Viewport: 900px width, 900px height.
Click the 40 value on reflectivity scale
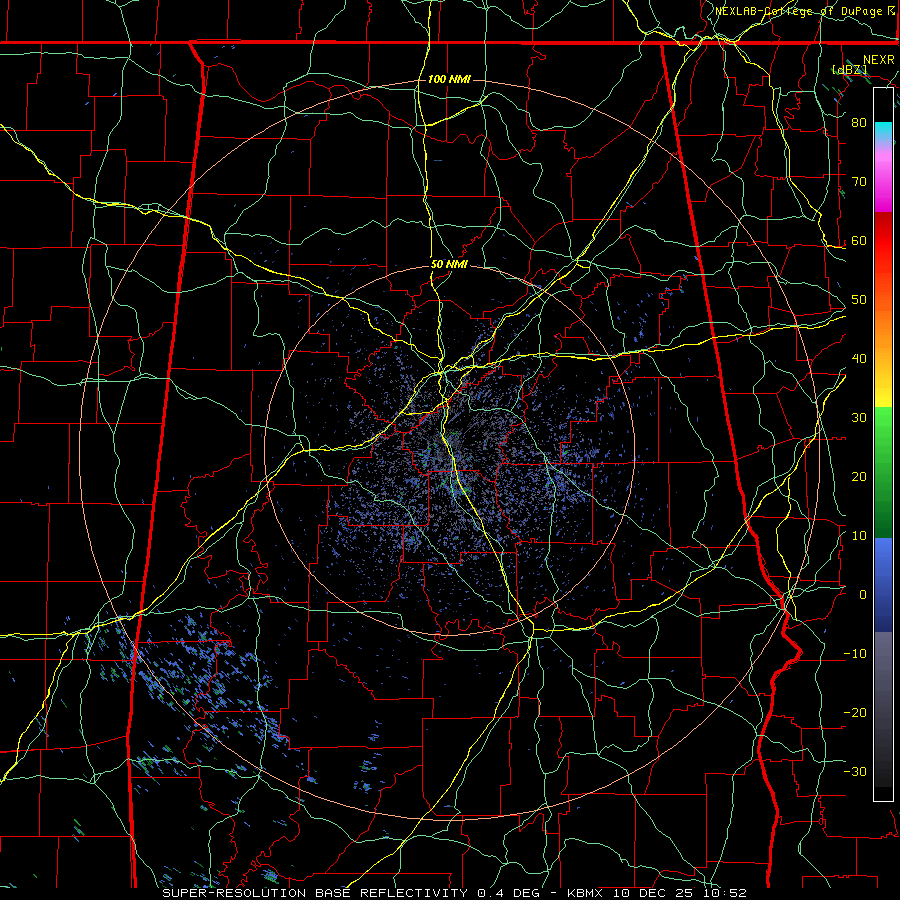point(859,359)
